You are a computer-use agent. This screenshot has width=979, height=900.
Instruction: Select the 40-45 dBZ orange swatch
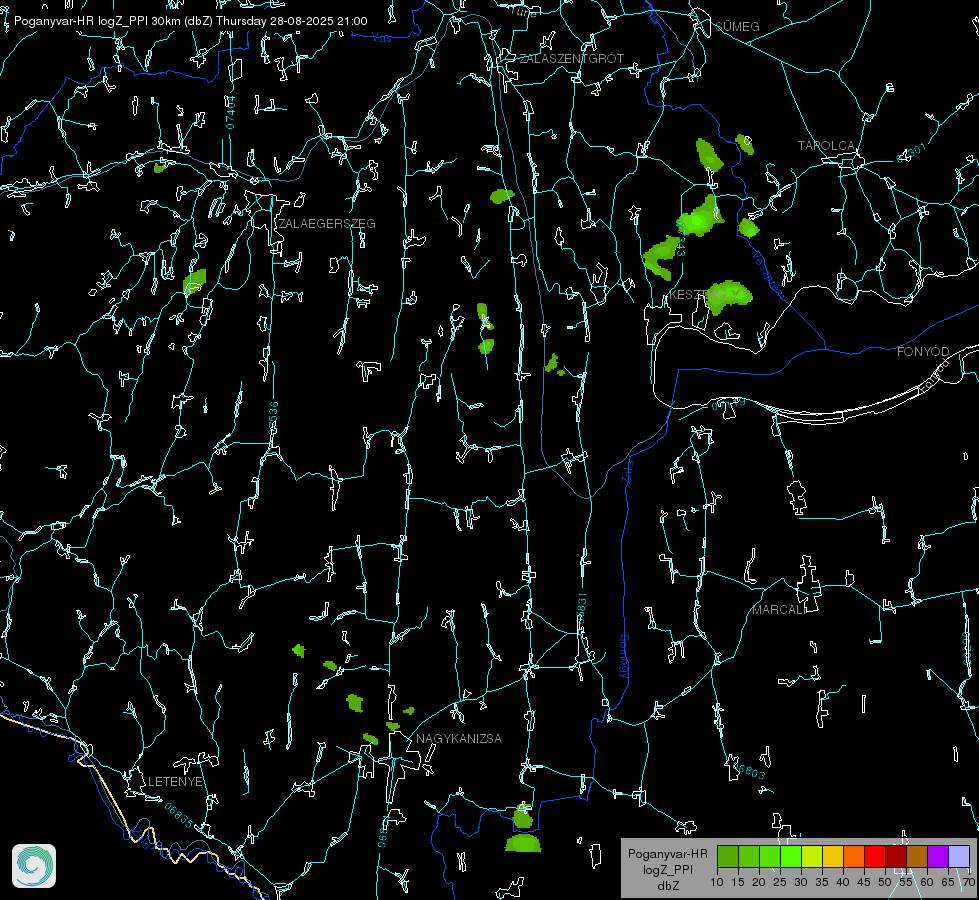(854, 856)
